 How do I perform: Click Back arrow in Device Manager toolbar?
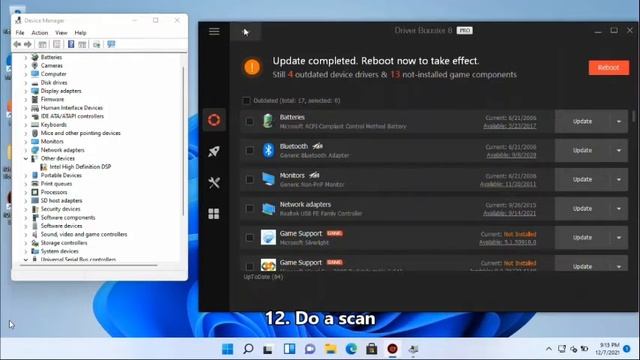(x=17, y=44)
